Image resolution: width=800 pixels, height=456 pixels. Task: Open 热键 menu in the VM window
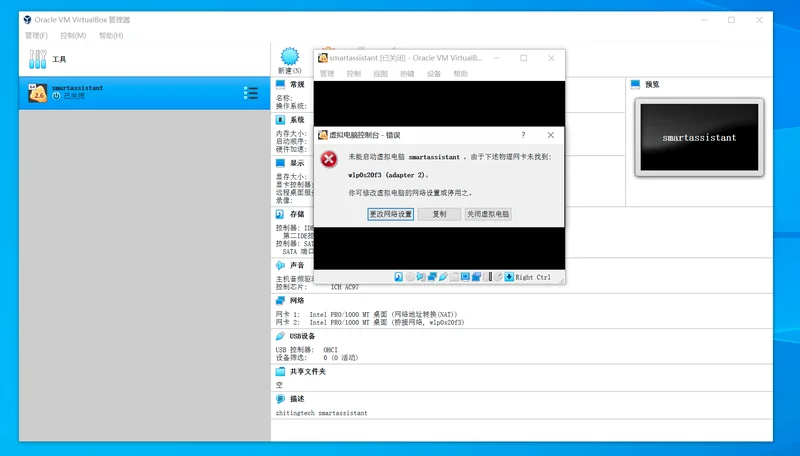tap(407, 73)
